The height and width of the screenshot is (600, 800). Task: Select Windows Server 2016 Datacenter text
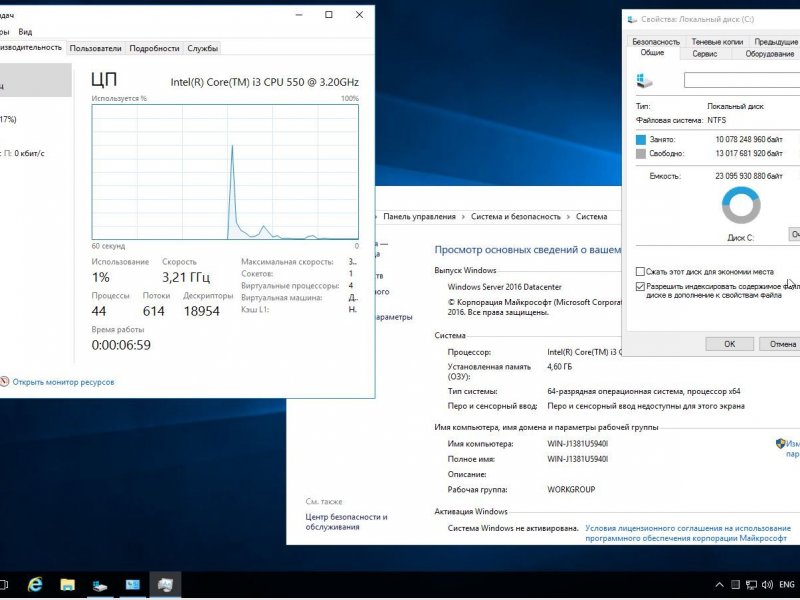pos(504,287)
